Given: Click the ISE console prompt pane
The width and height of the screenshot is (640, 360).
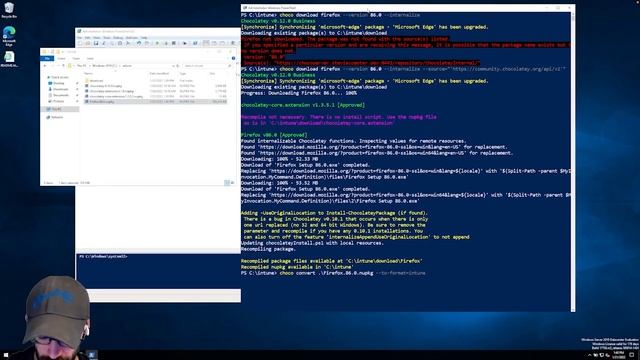Looking at the screenshot, I should 158,271.
